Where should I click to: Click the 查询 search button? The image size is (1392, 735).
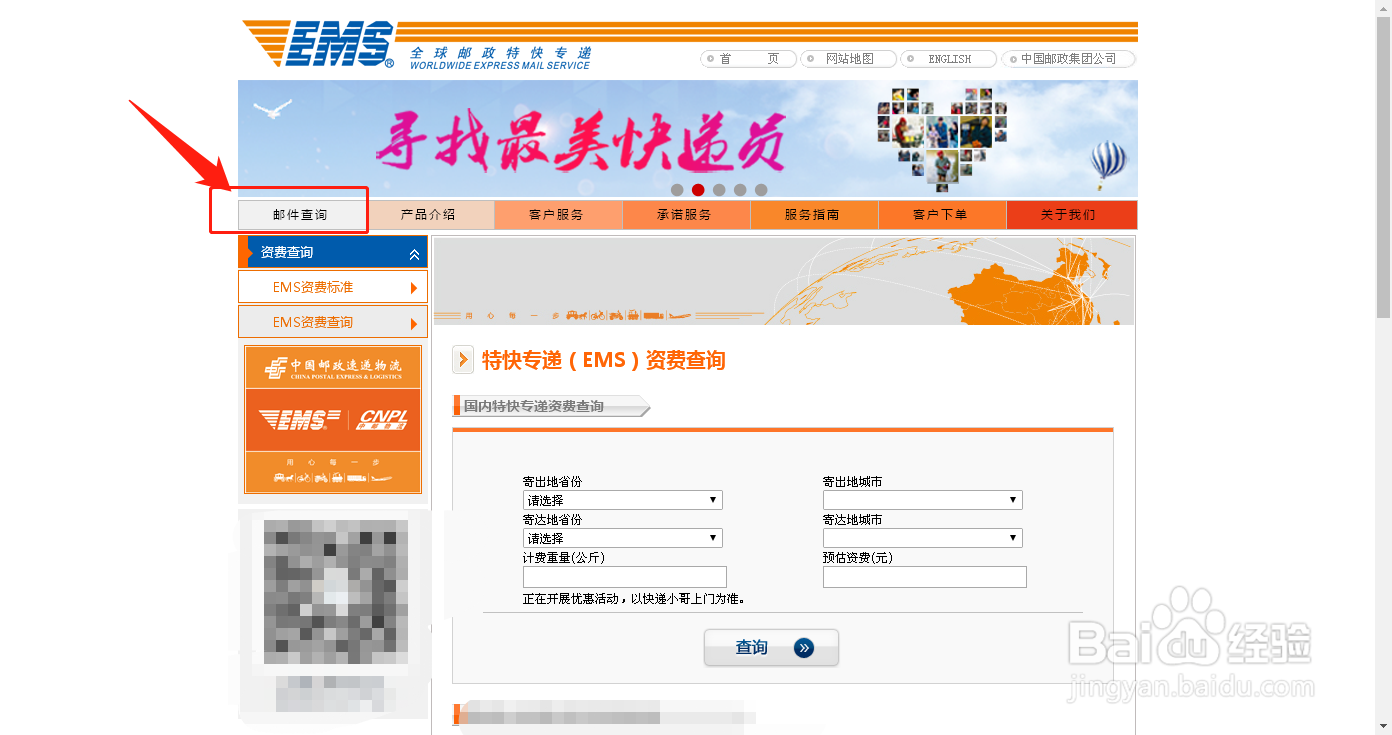pos(771,648)
